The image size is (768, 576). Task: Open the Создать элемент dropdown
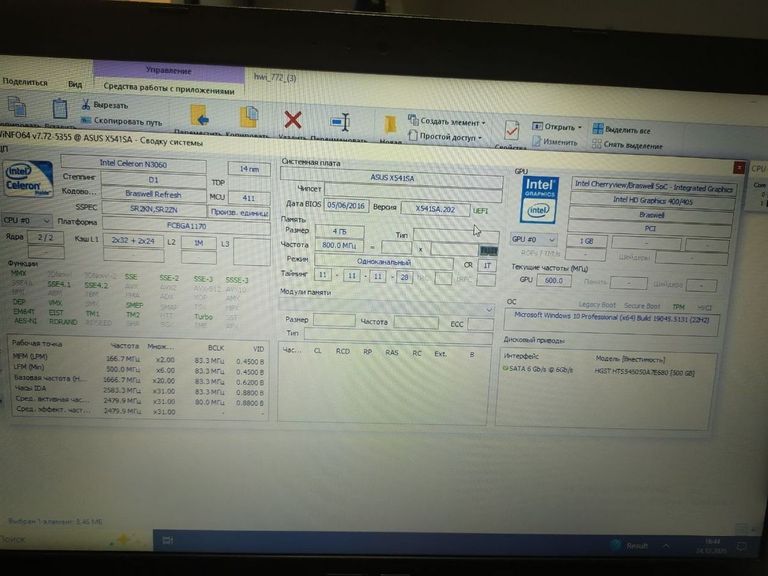(447, 122)
